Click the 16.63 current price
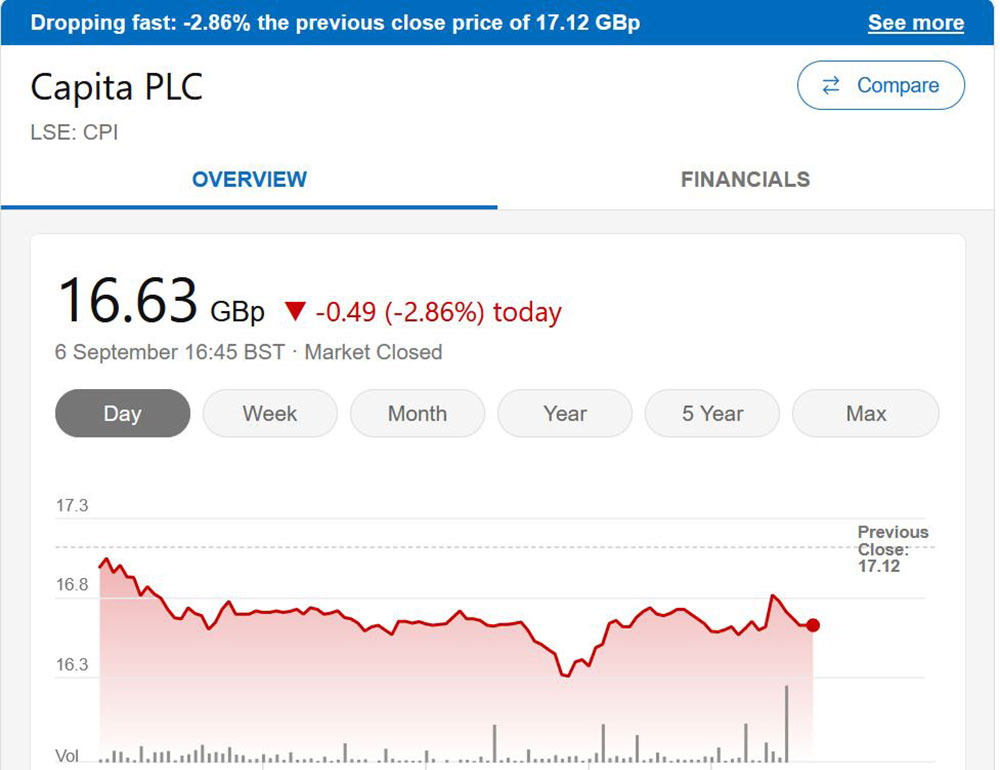 127,300
